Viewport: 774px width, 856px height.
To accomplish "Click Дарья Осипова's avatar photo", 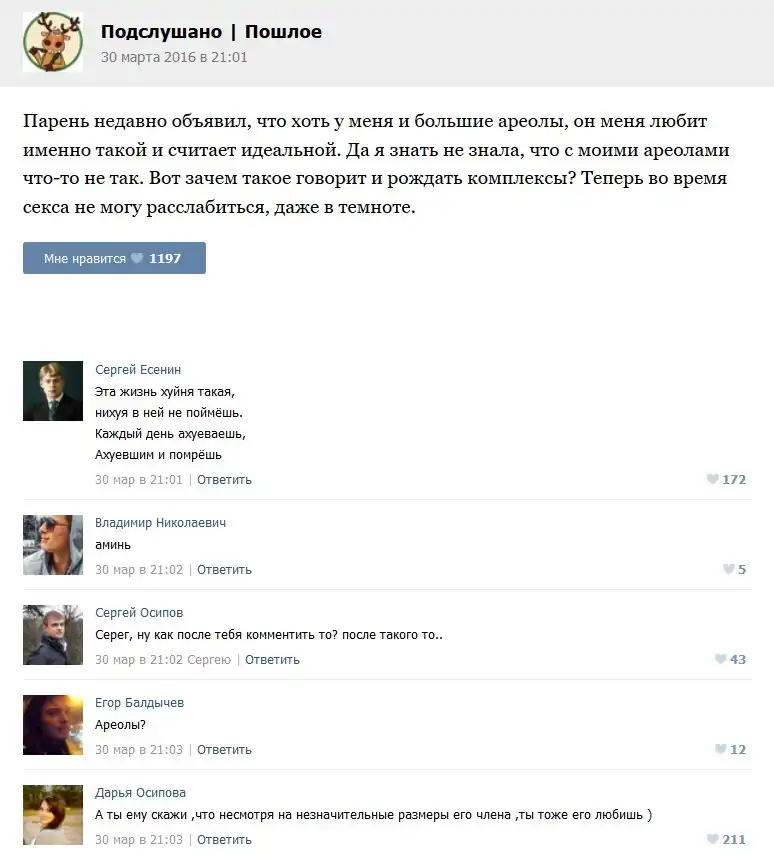I will click(x=53, y=815).
